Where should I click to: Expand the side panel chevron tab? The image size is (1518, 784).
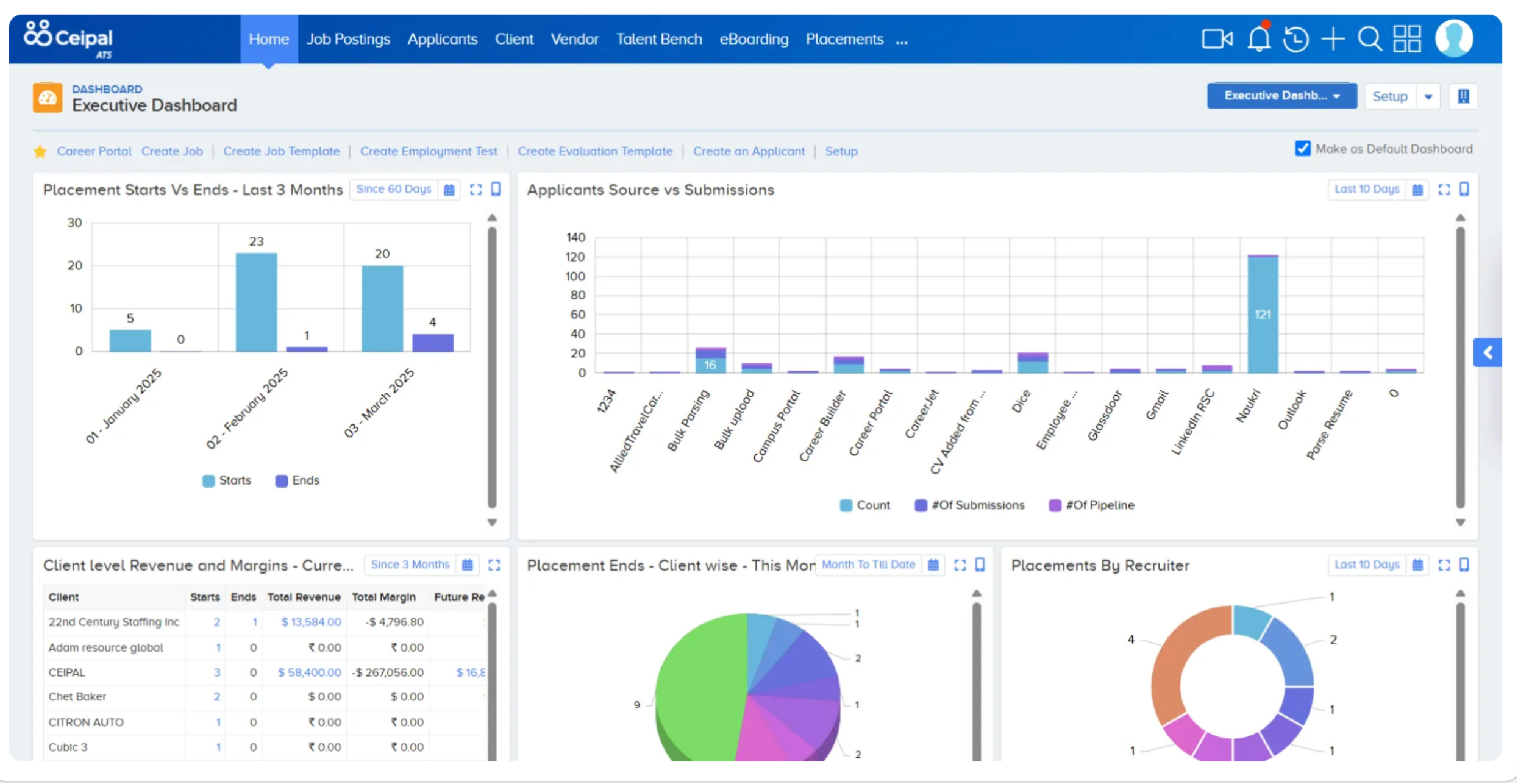[x=1488, y=352]
